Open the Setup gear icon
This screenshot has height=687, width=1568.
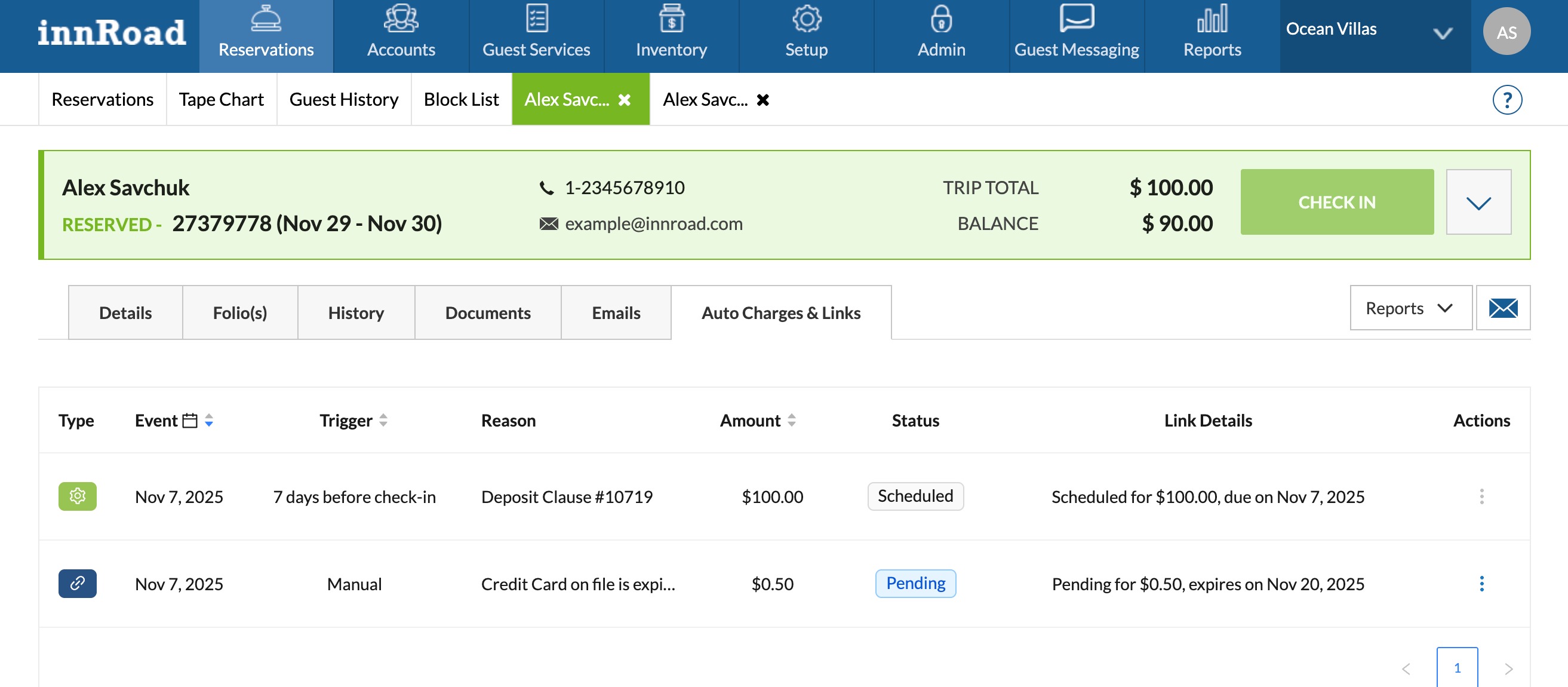click(806, 20)
